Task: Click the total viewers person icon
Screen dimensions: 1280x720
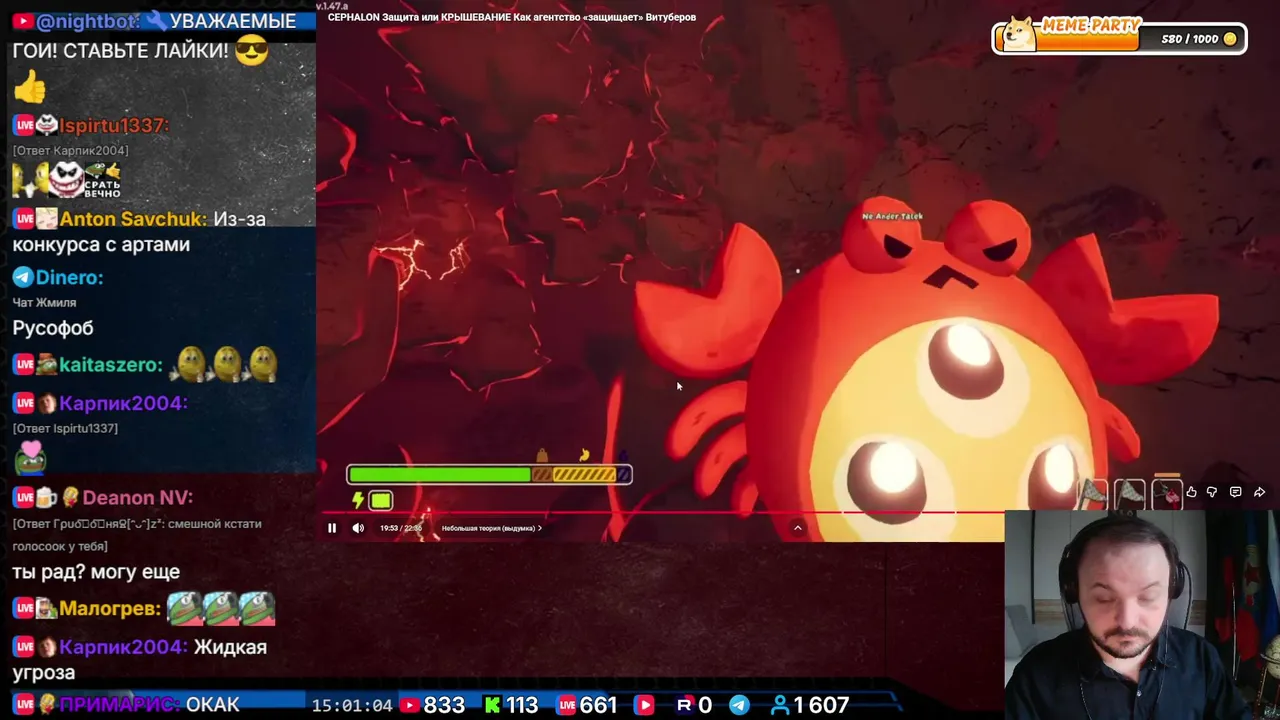Action: click(x=780, y=705)
